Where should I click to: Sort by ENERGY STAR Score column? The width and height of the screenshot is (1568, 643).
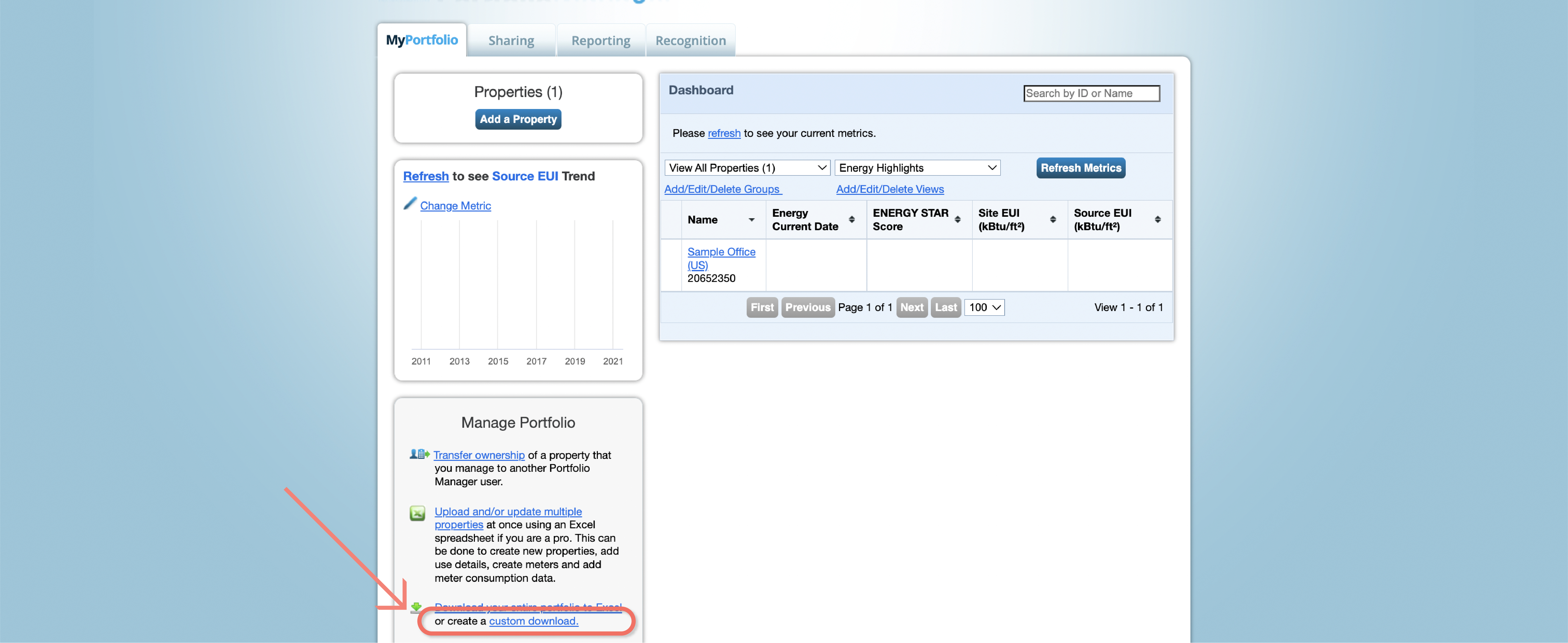point(957,220)
